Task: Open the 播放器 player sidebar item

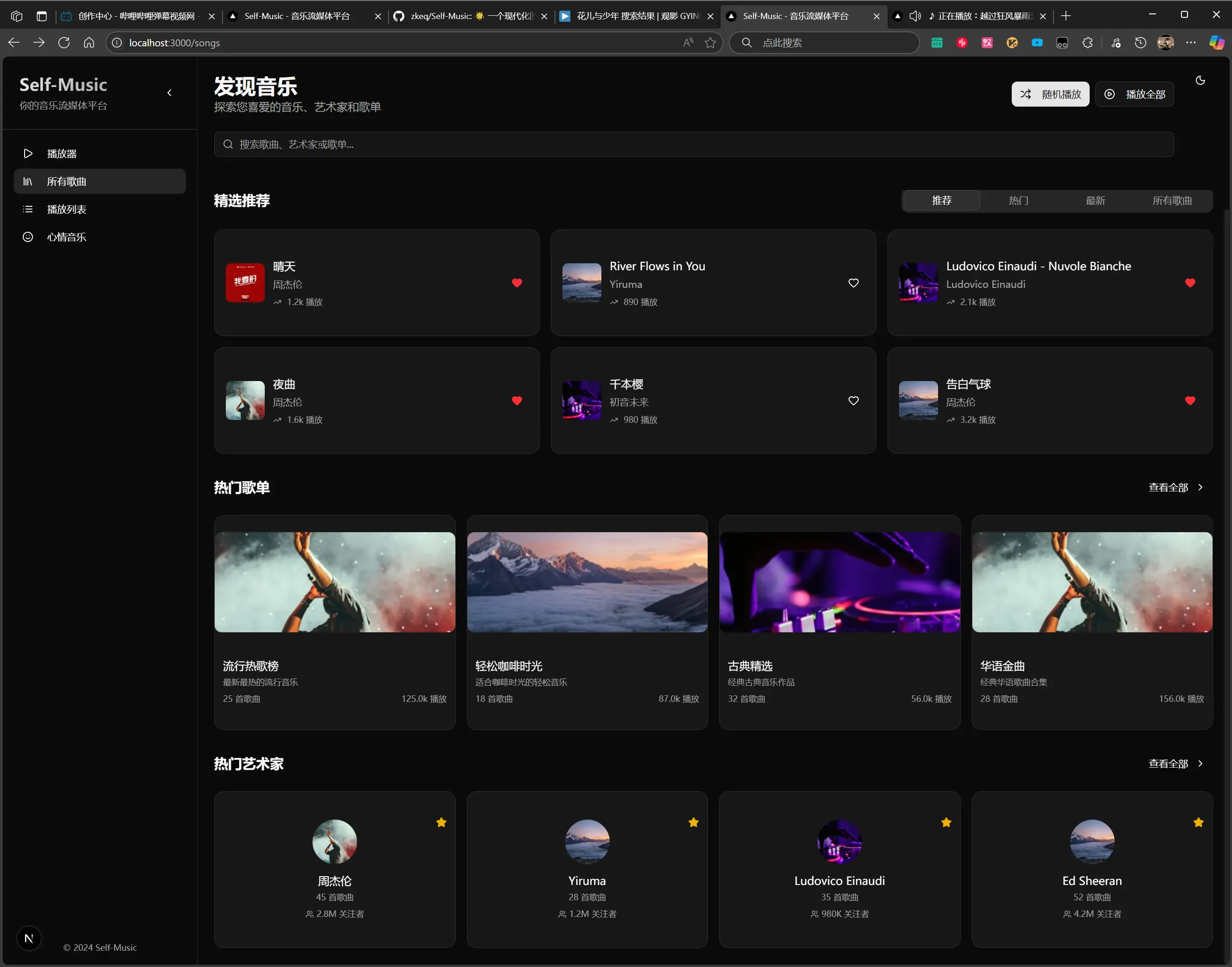Action: pos(61,153)
